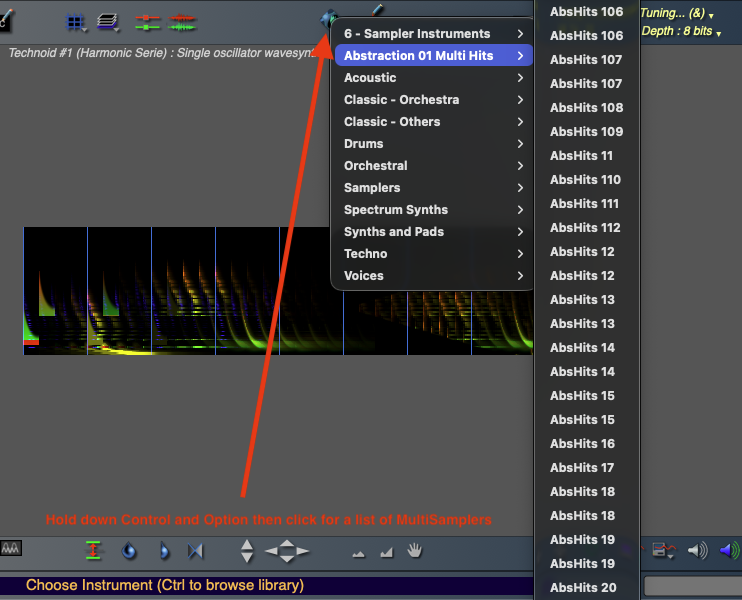The width and height of the screenshot is (742, 600).
Task: Click the Technoid #1 instrument description text
Action: (161, 53)
